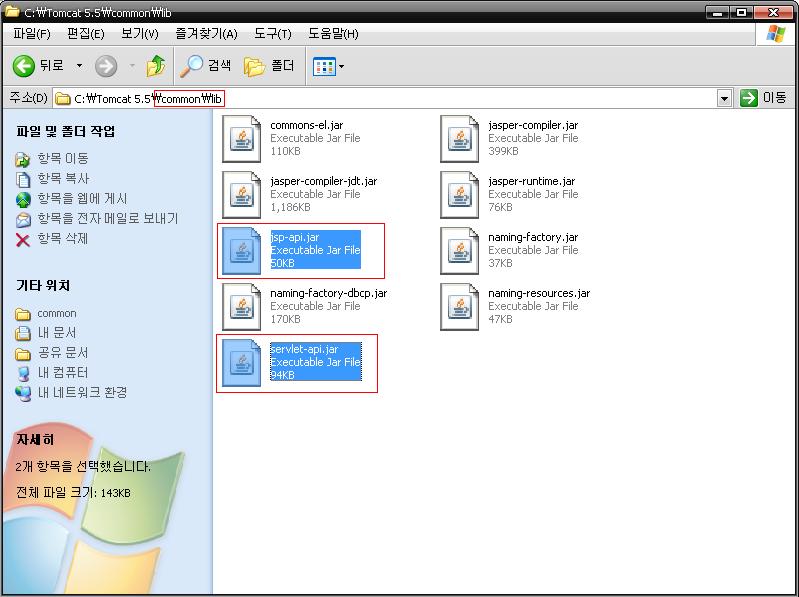Viewport: 799px width, 597px height.
Task: Click 항목을 웹에 게시 publish link
Action: [82, 198]
